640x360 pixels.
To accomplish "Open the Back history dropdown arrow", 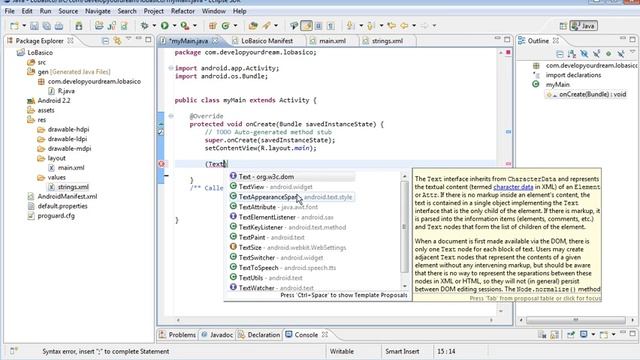I will click(414, 26).
